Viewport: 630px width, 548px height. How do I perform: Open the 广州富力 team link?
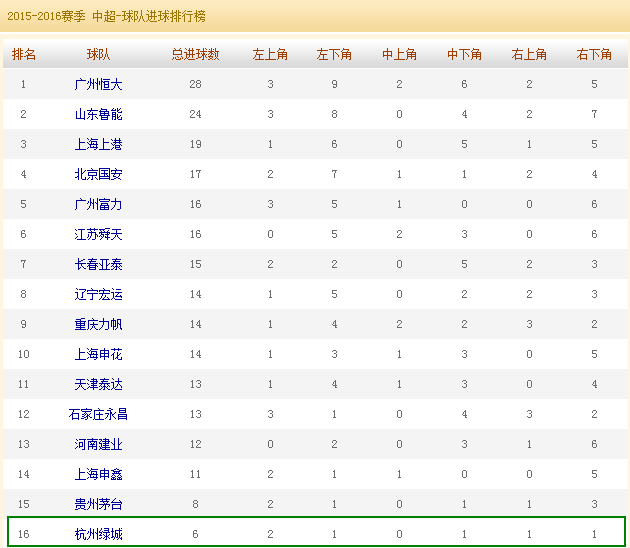point(98,204)
